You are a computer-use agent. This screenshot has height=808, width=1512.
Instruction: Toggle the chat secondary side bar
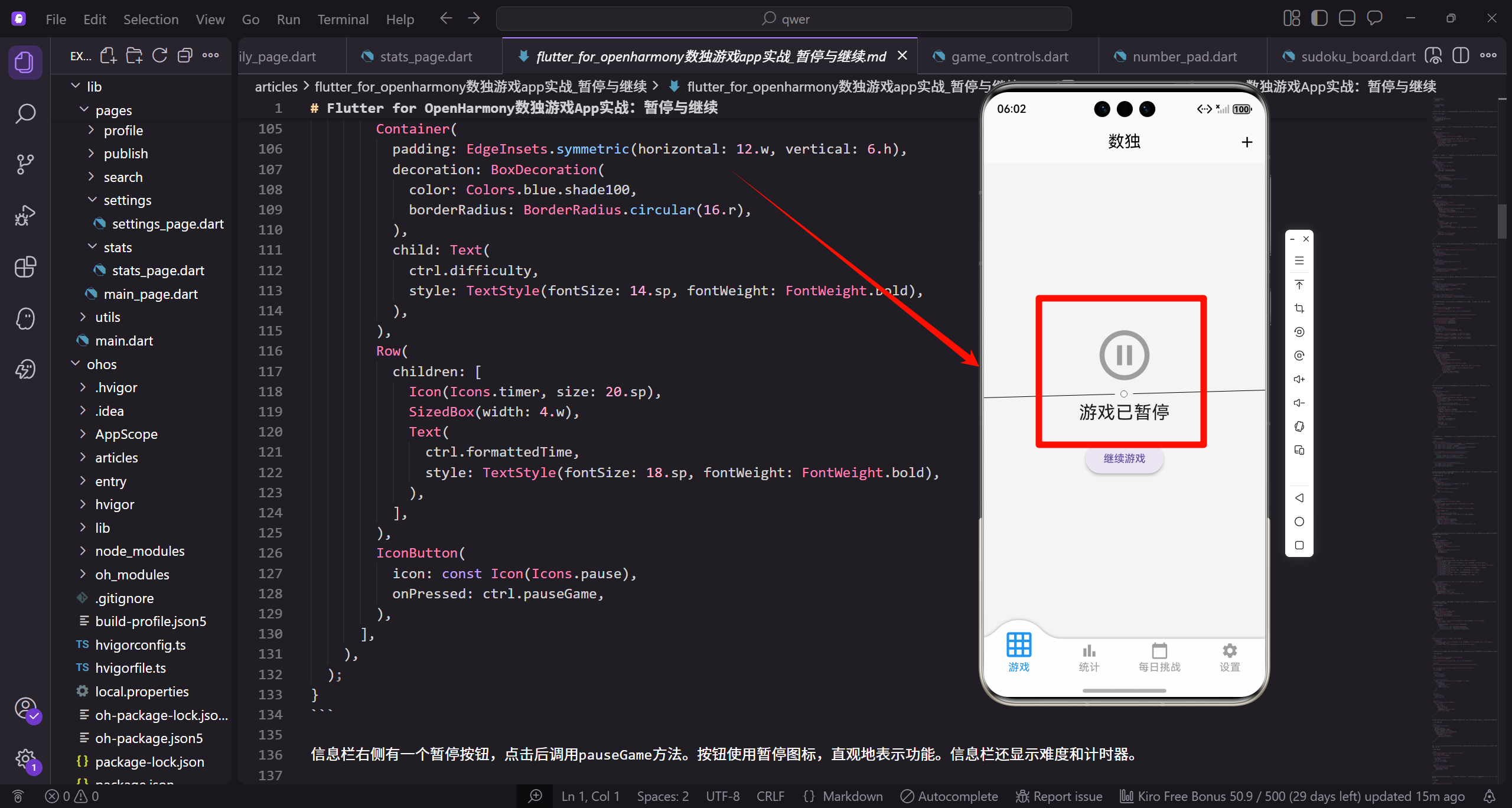click(1374, 18)
